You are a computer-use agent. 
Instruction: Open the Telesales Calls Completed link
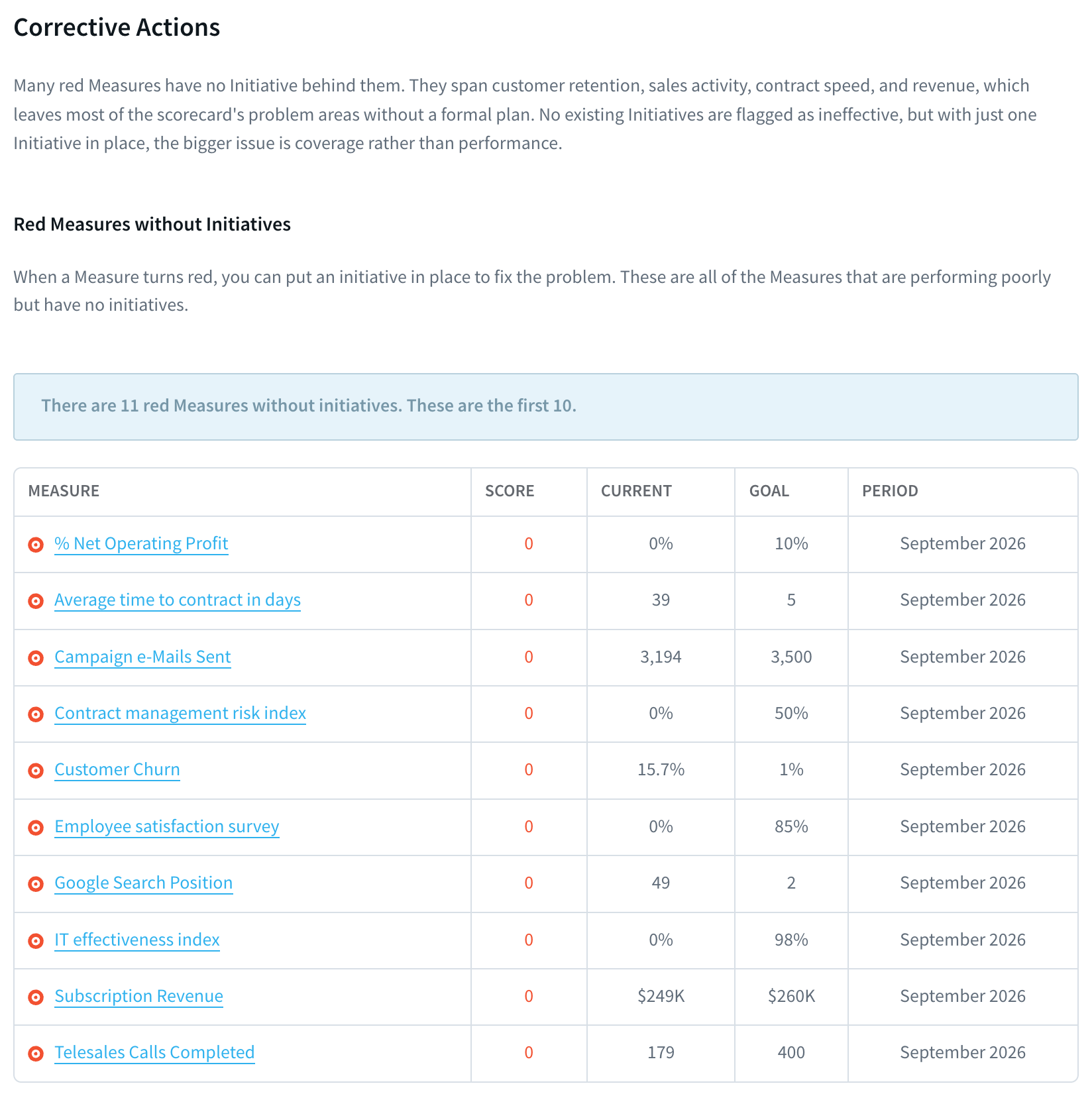[x=154, y=1052]
